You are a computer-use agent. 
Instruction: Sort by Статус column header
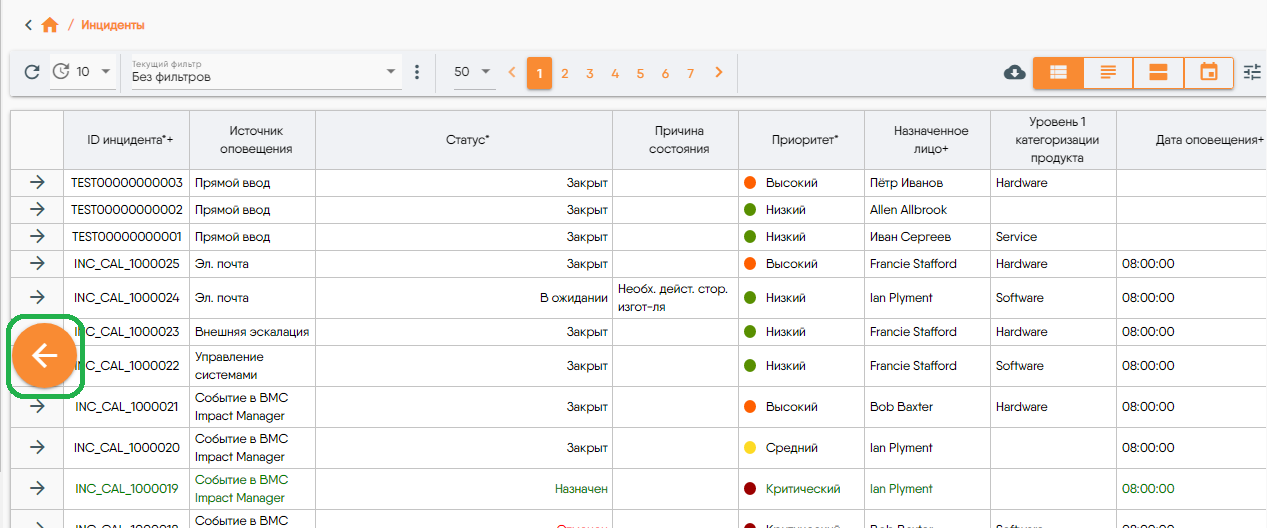(464, 140)
